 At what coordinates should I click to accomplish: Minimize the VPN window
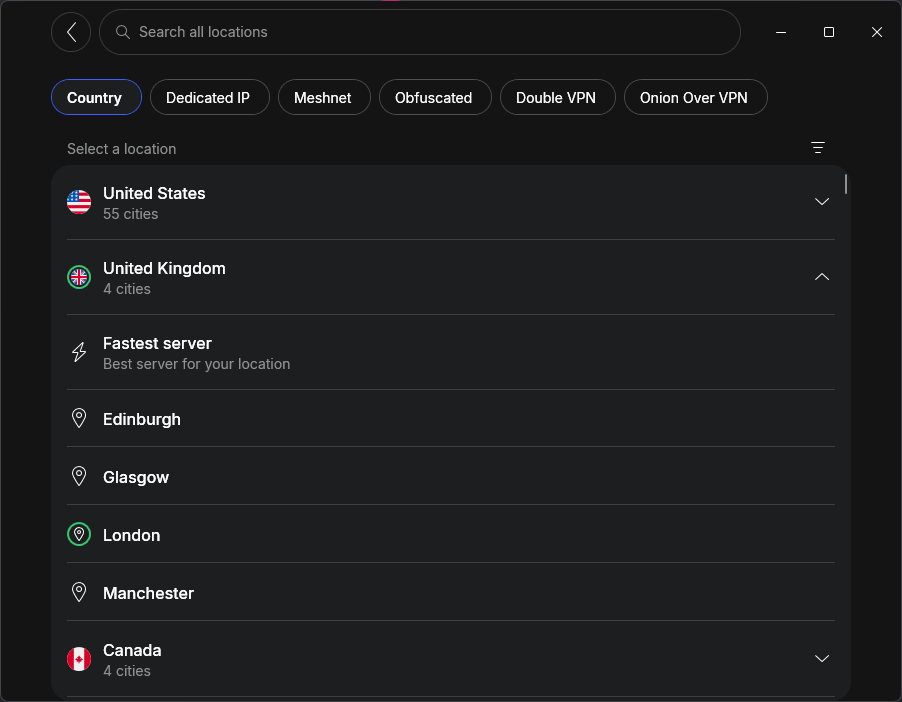tap(781, 32)
